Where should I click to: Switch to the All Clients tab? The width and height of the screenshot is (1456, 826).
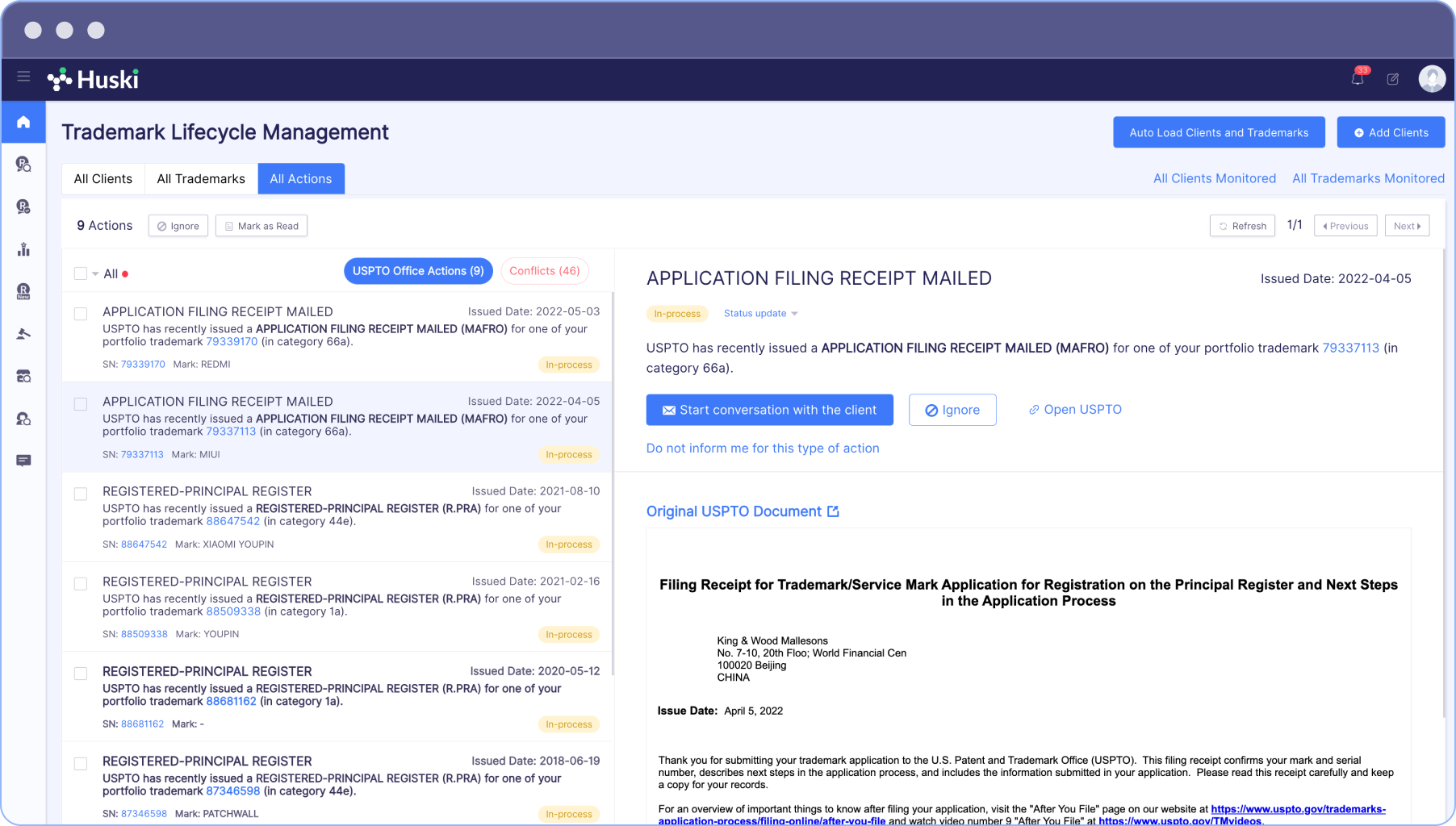click(x=103, y=178)
